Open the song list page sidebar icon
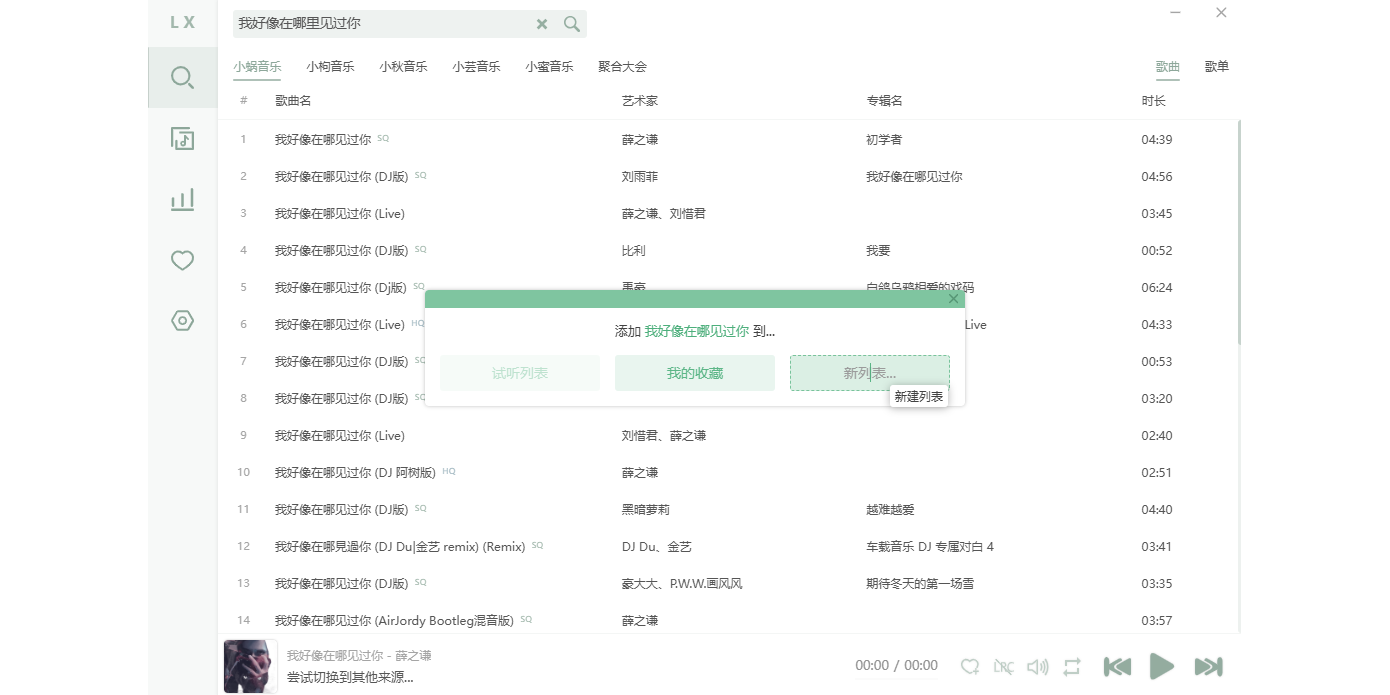 click(182, 138)
